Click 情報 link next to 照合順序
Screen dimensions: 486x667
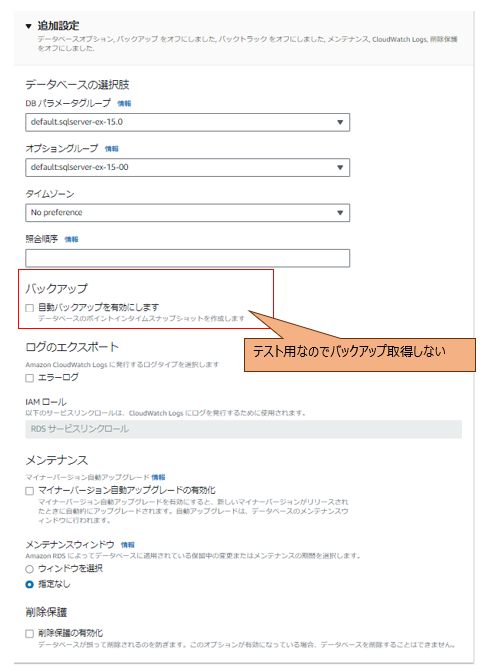tap(71, 239)
